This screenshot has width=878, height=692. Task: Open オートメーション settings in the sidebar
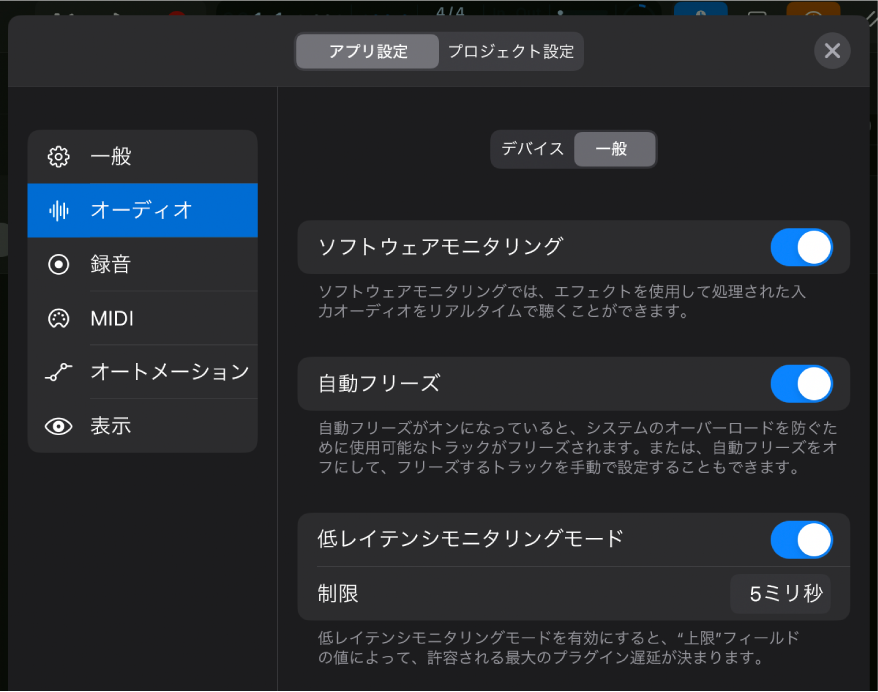pyautogui.click(x=143, y=372)
